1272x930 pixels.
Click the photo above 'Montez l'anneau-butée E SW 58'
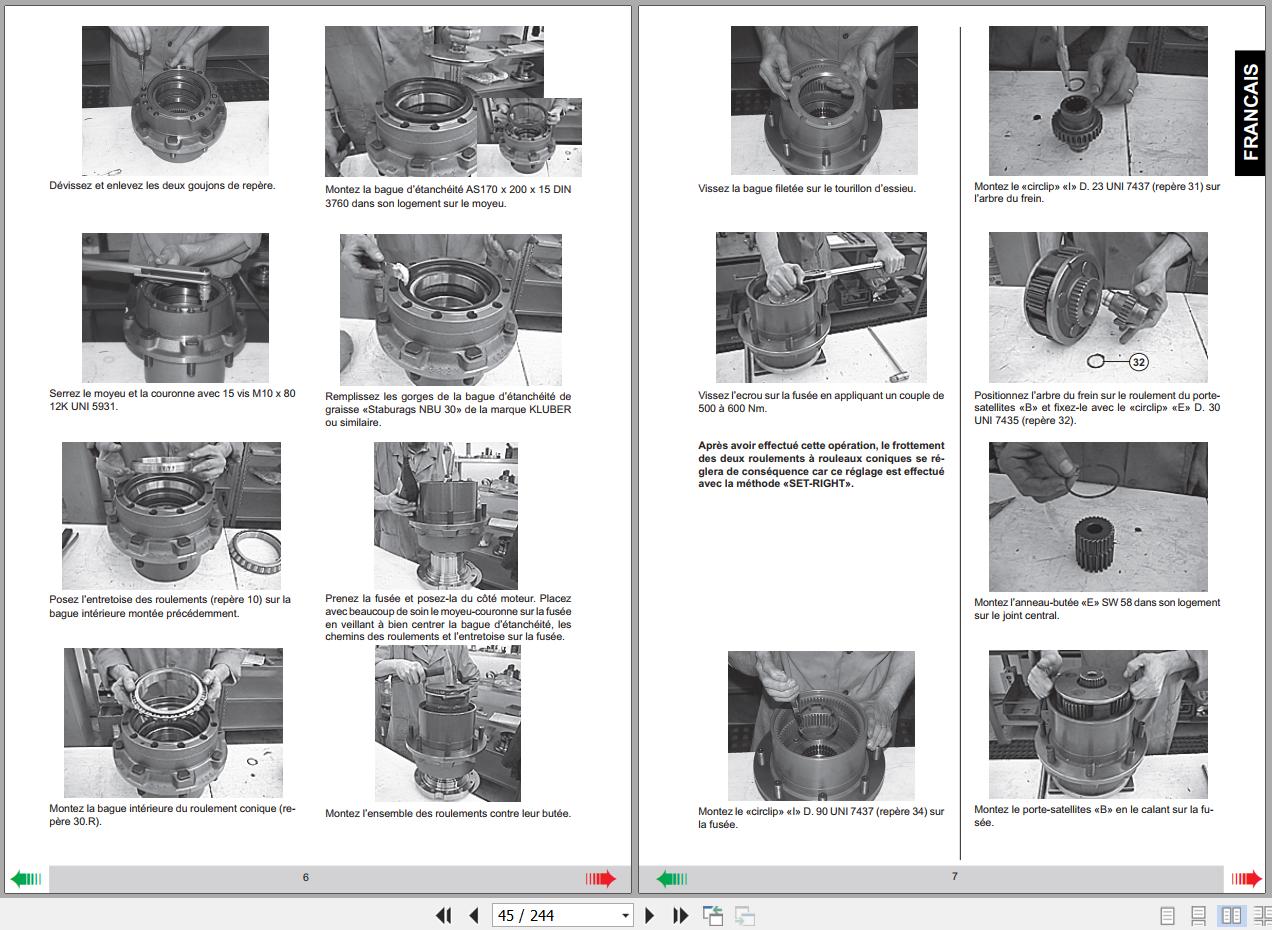tap(1098, 517)
